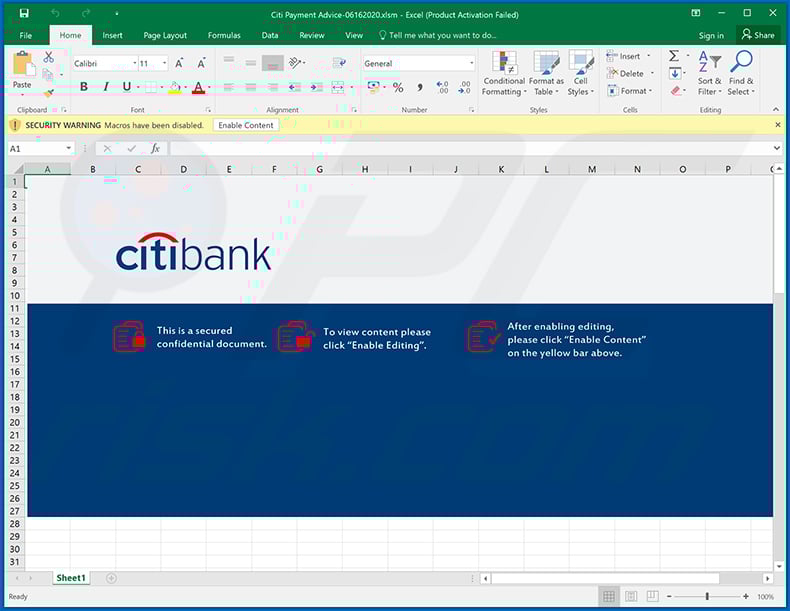Click the Orientation text angle icon
The width and height of the screenshot is (790, 611).
(295, 63)
